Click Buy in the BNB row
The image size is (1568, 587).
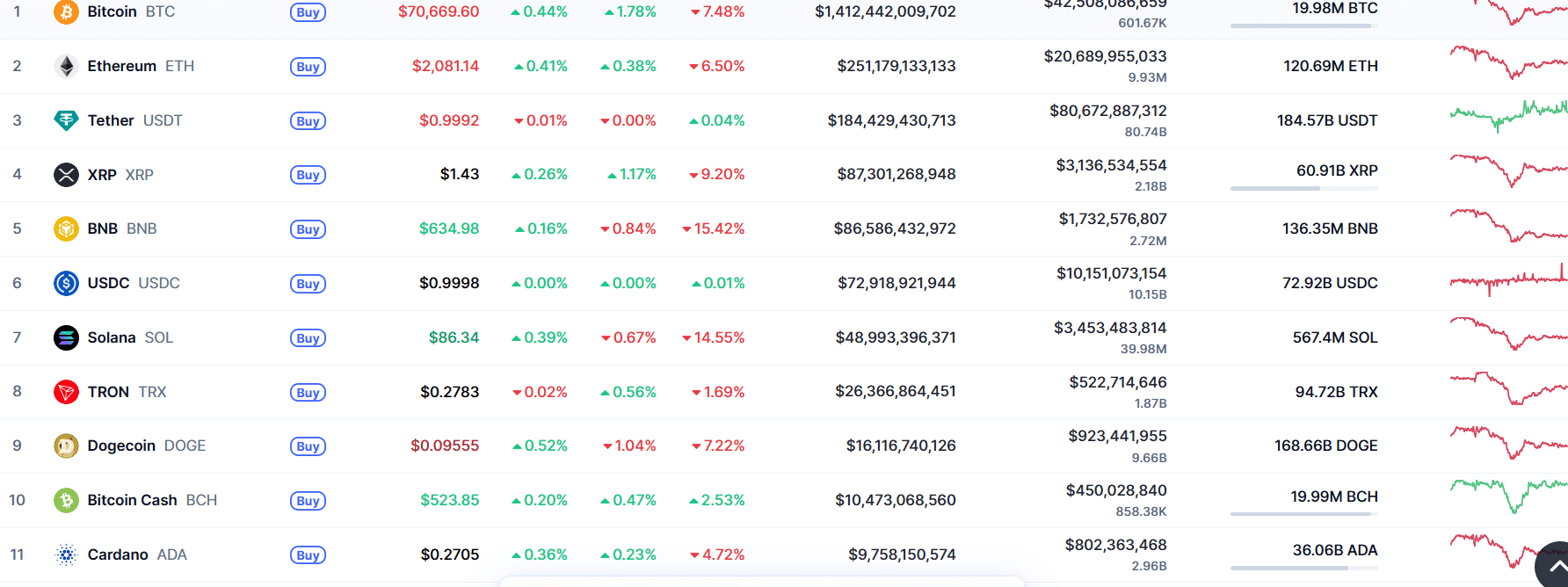pos(308,229)
